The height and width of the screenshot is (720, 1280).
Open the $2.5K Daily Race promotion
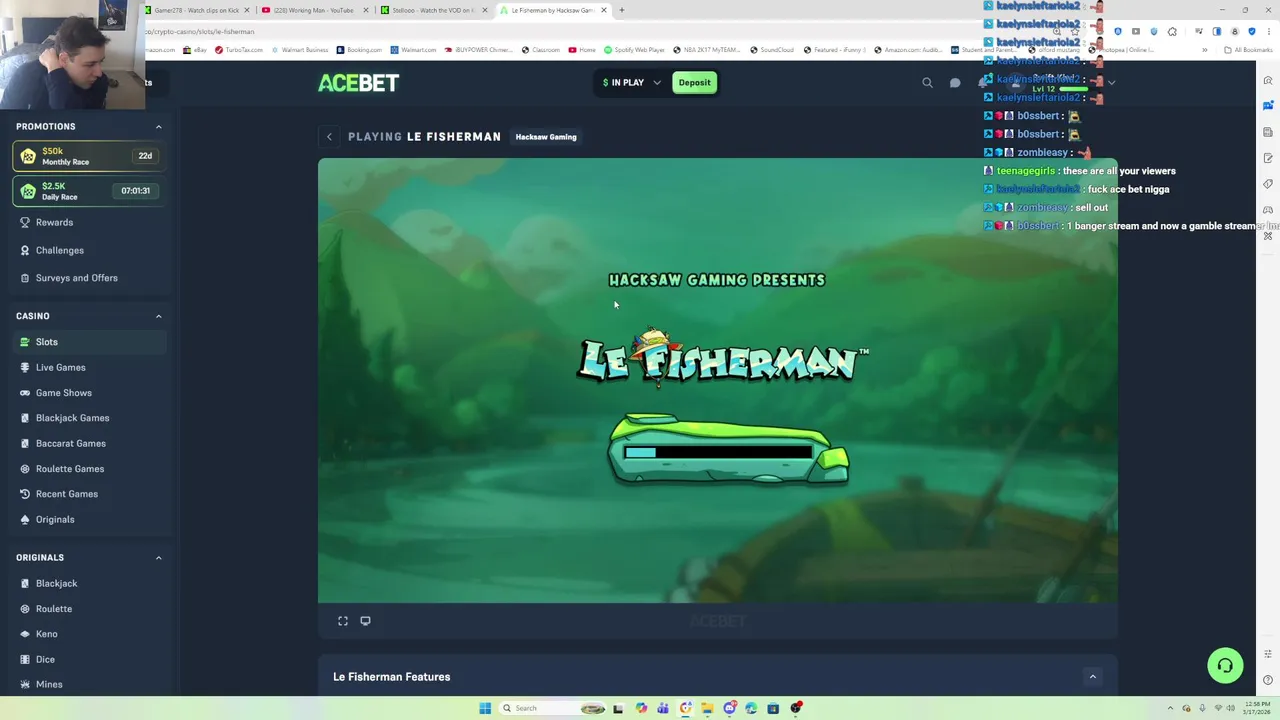click(x=88, y=190)
